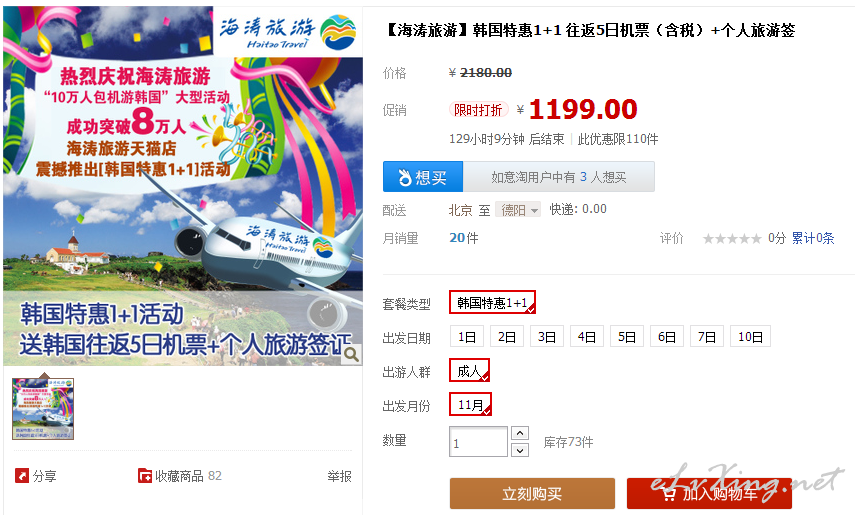Screen dimensions: 855x515
Task: Select the small product thumbnail image
Action: pos(43,409)
